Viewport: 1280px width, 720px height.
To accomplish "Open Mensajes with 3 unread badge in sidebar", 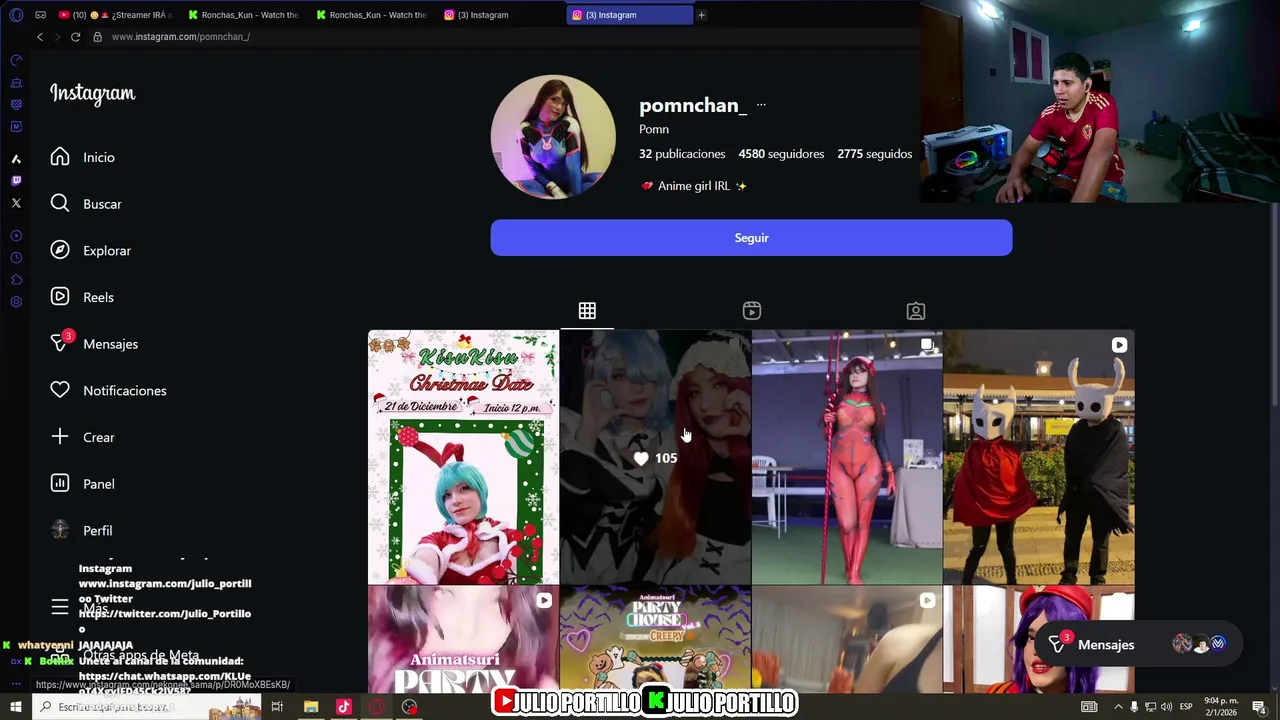I will coord(95,343).
